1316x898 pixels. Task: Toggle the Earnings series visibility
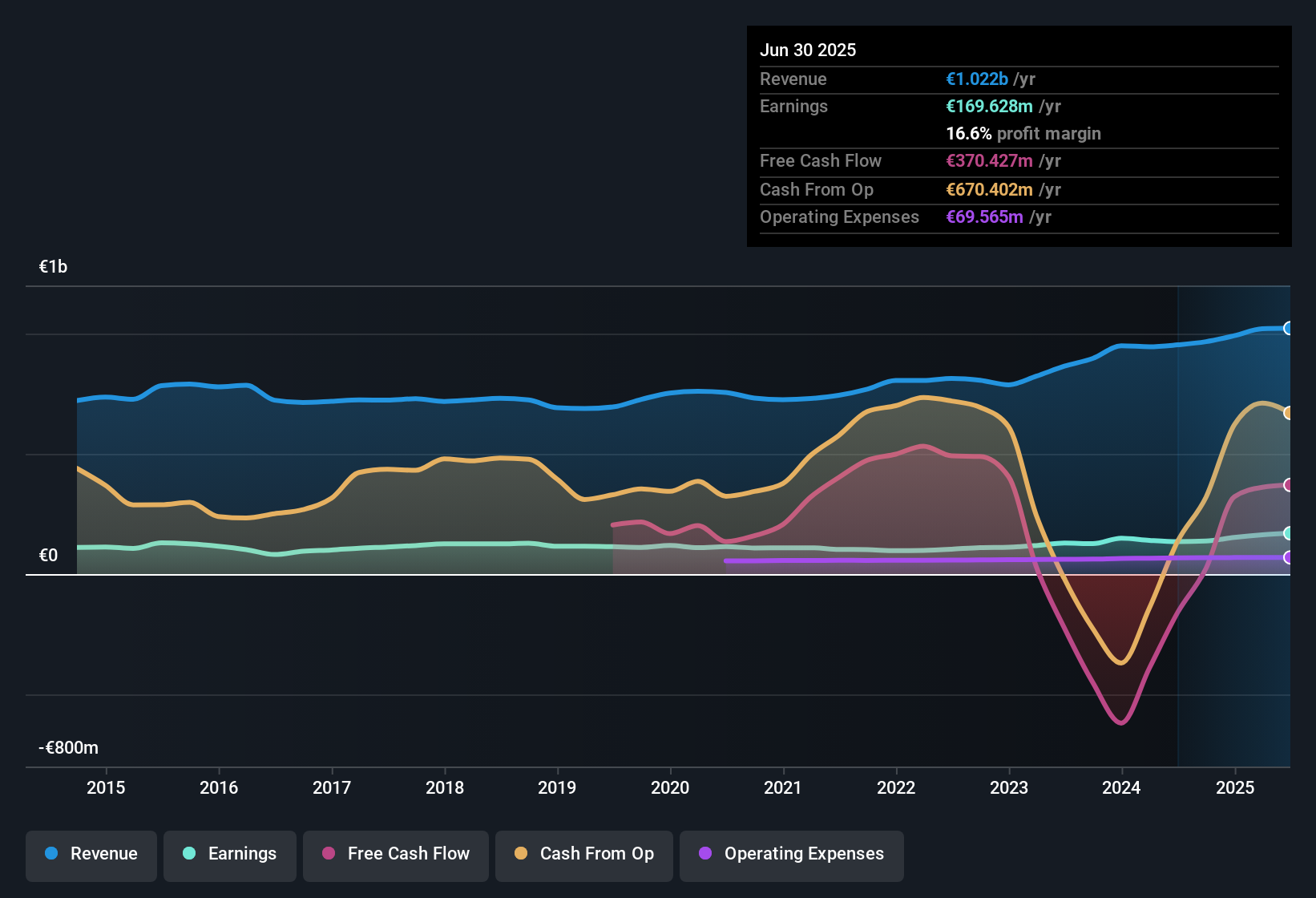pos(229,856)
